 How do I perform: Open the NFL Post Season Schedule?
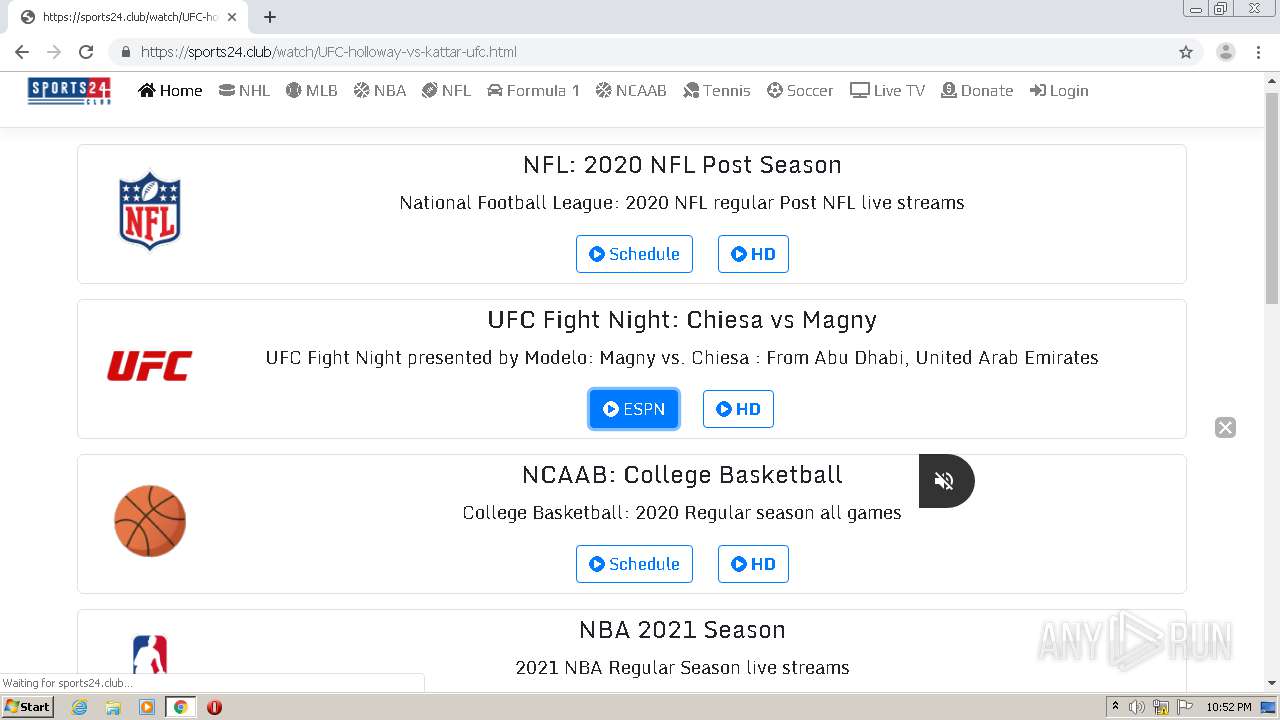pyautogui.click(x=634, y=254)
